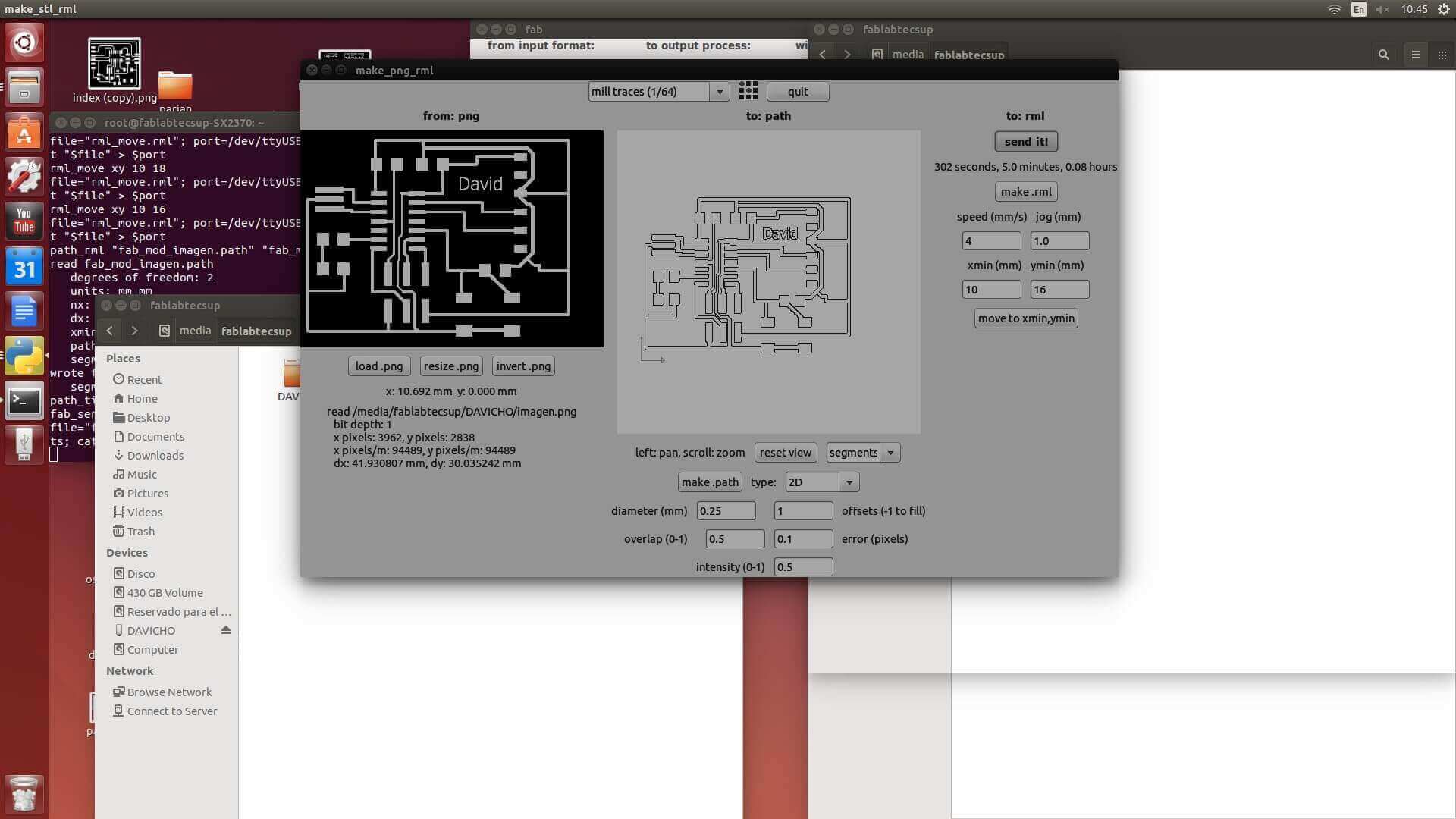Screen dimensions: 1456x819
Task: Click the make .path button
Action: [x=710, y=482]
